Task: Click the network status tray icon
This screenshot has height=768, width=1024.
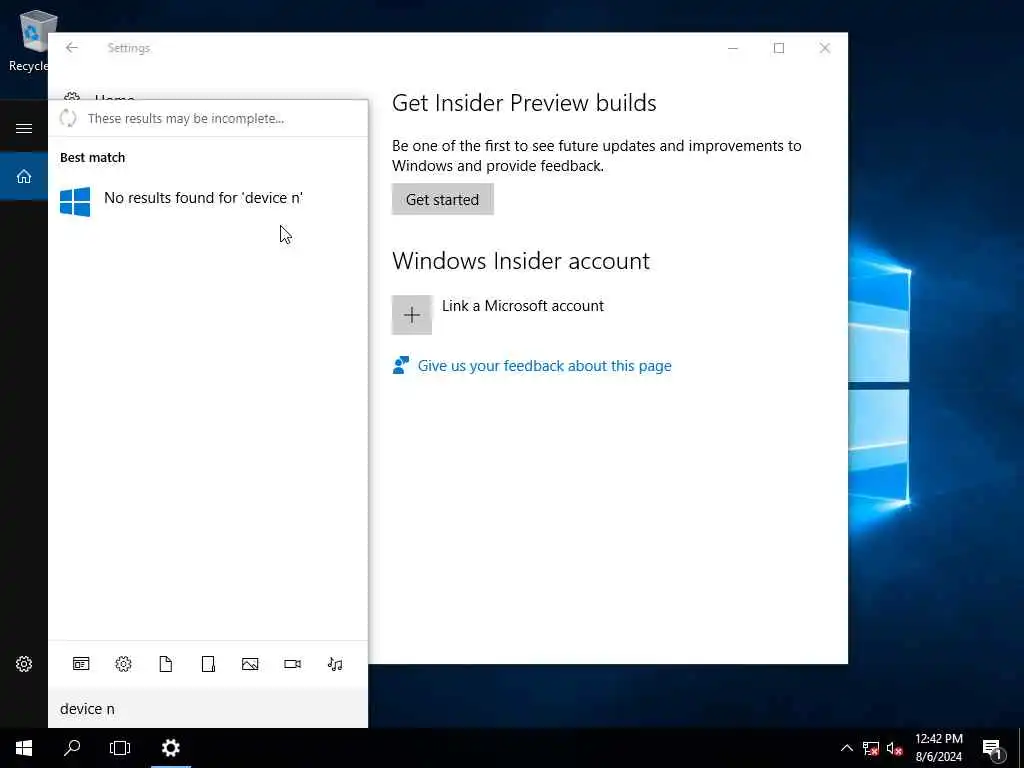Action: click(871, 748)
